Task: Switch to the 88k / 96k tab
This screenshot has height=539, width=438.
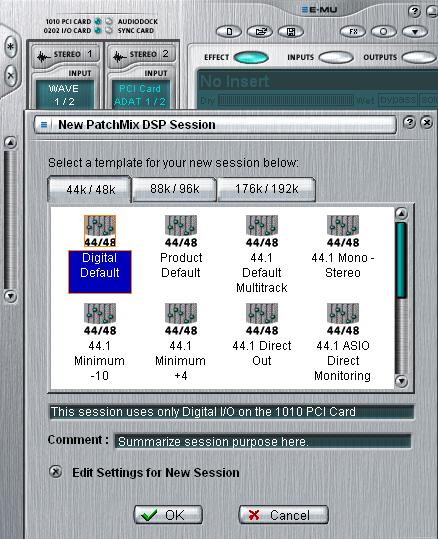Action: click(174, 189)
